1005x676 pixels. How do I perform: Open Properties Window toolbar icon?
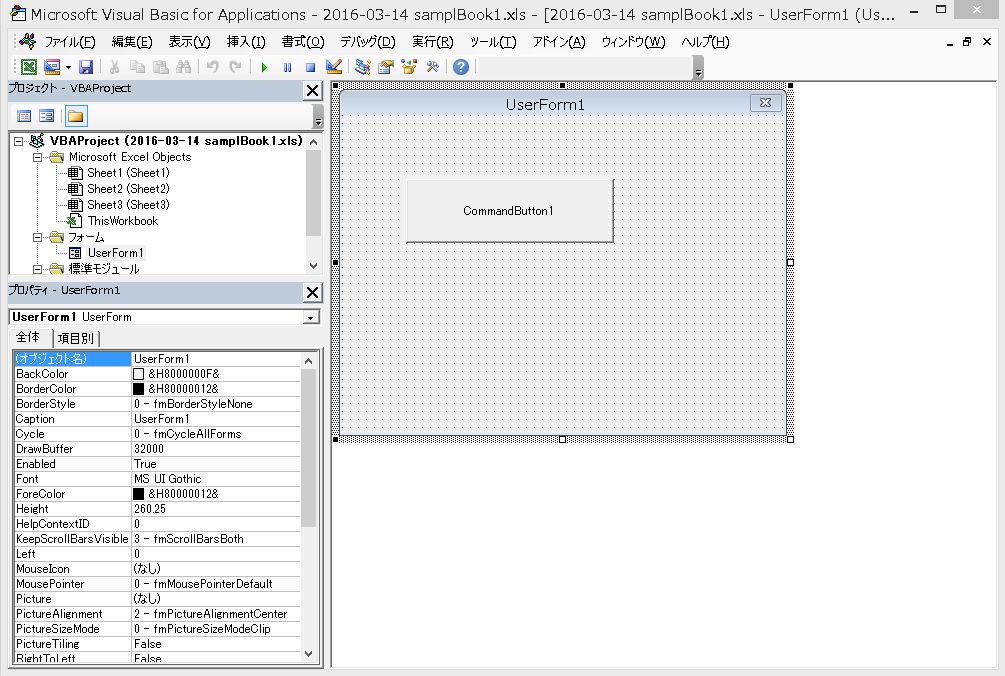[386, 67]
